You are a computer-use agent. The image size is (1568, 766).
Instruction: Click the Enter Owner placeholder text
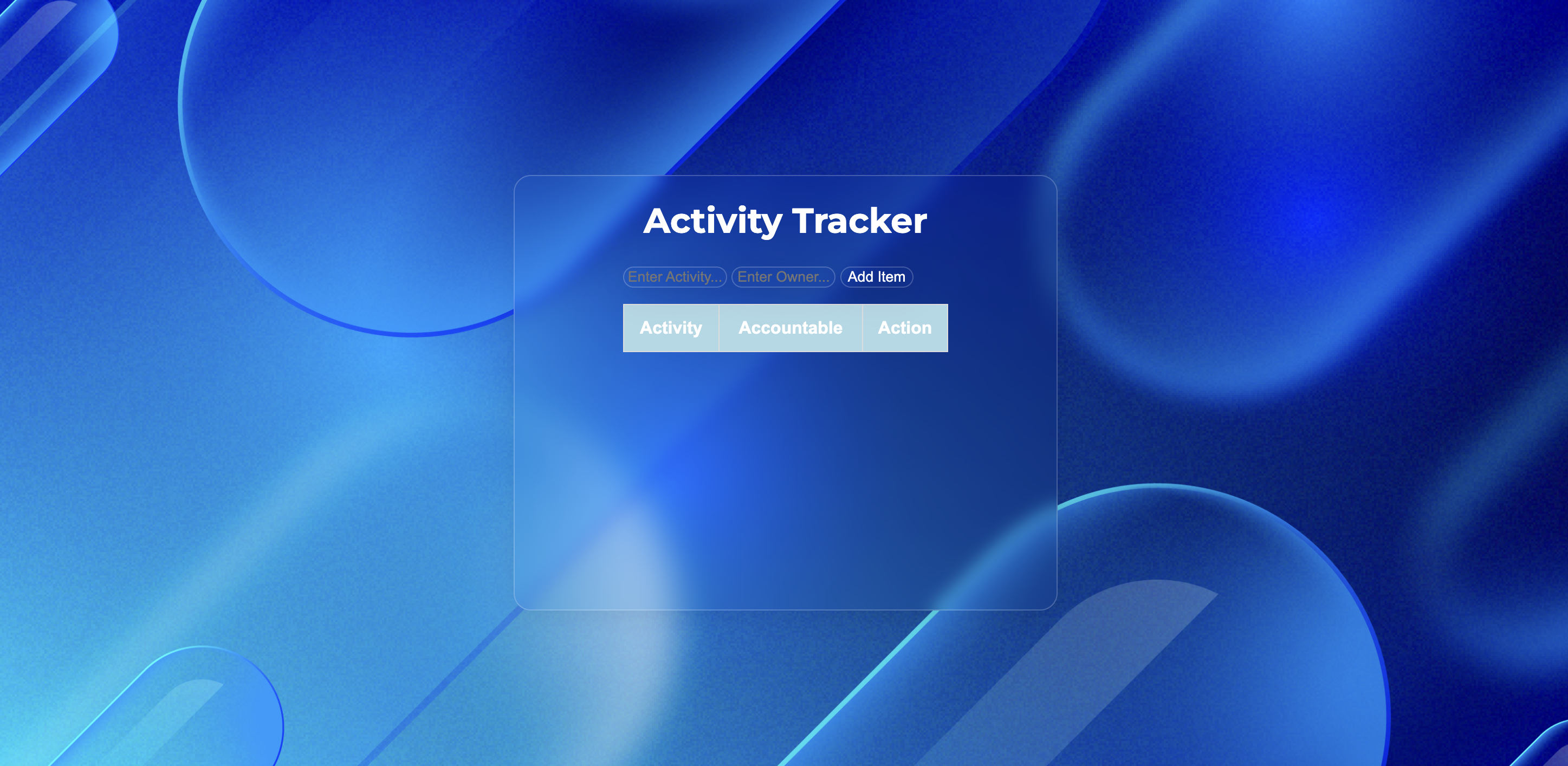pyautogui.click(x=783, y=277)
